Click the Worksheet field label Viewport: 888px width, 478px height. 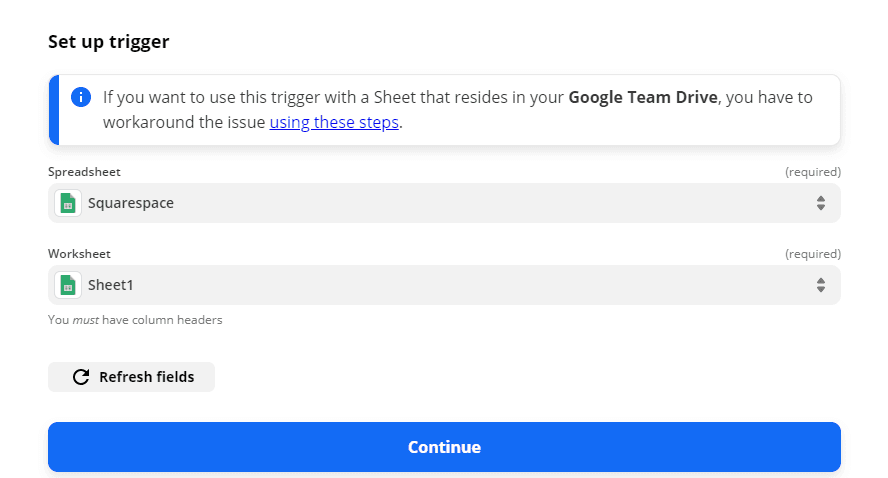click(x=79, y=254)
